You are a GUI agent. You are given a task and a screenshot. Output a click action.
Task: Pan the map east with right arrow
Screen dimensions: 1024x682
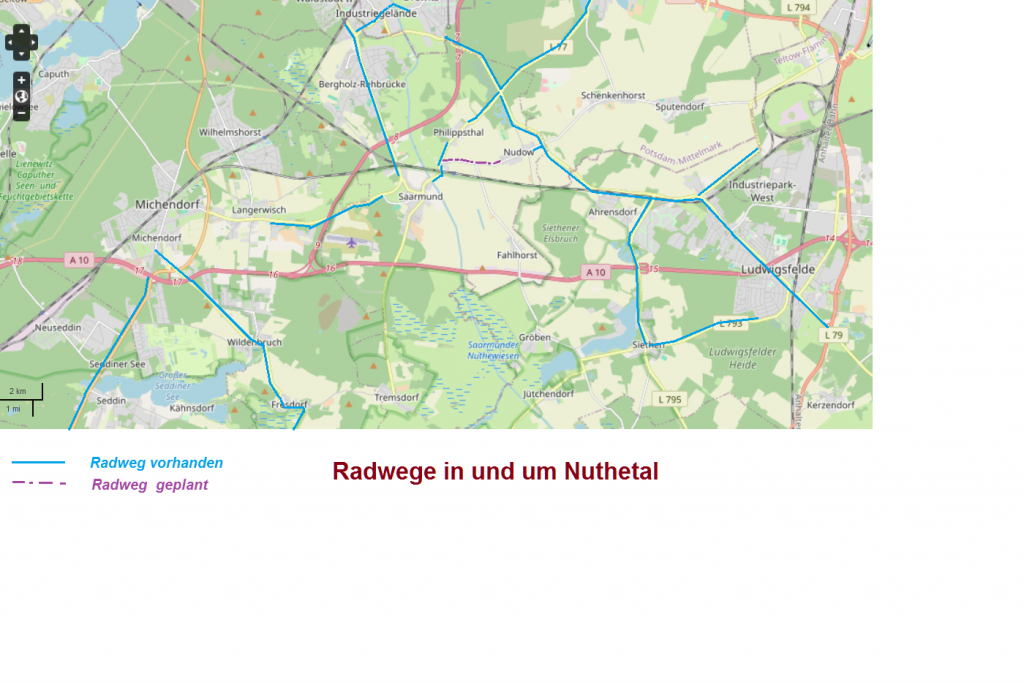click(x=33, y=42)
